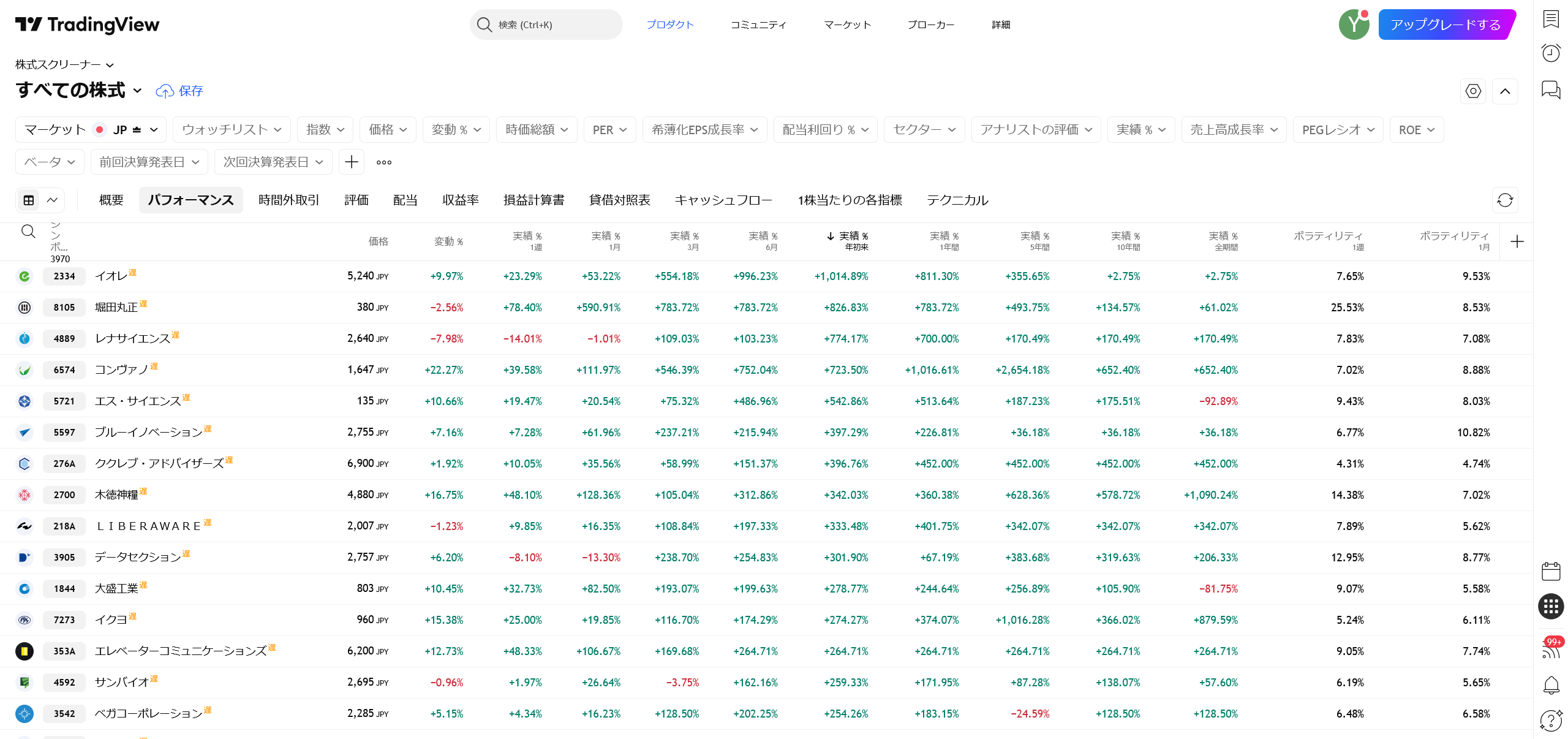The width and height of the screenshot is (1568, 739).
Task: Open the マーケット top navigation menu
Action: 847,25
